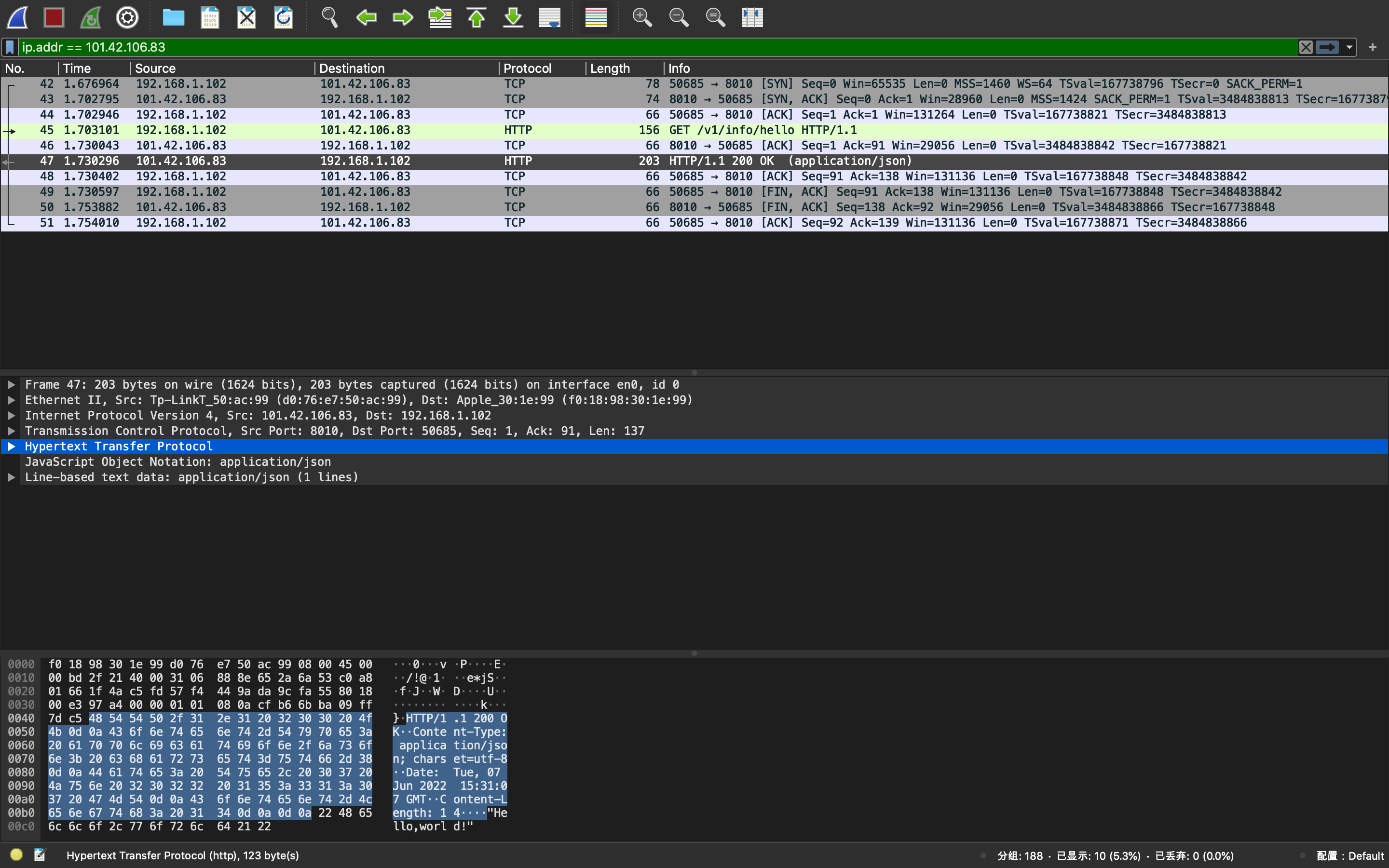Go back in packet history
Screen dimensions: 1389x868
[x=366, y=17]
